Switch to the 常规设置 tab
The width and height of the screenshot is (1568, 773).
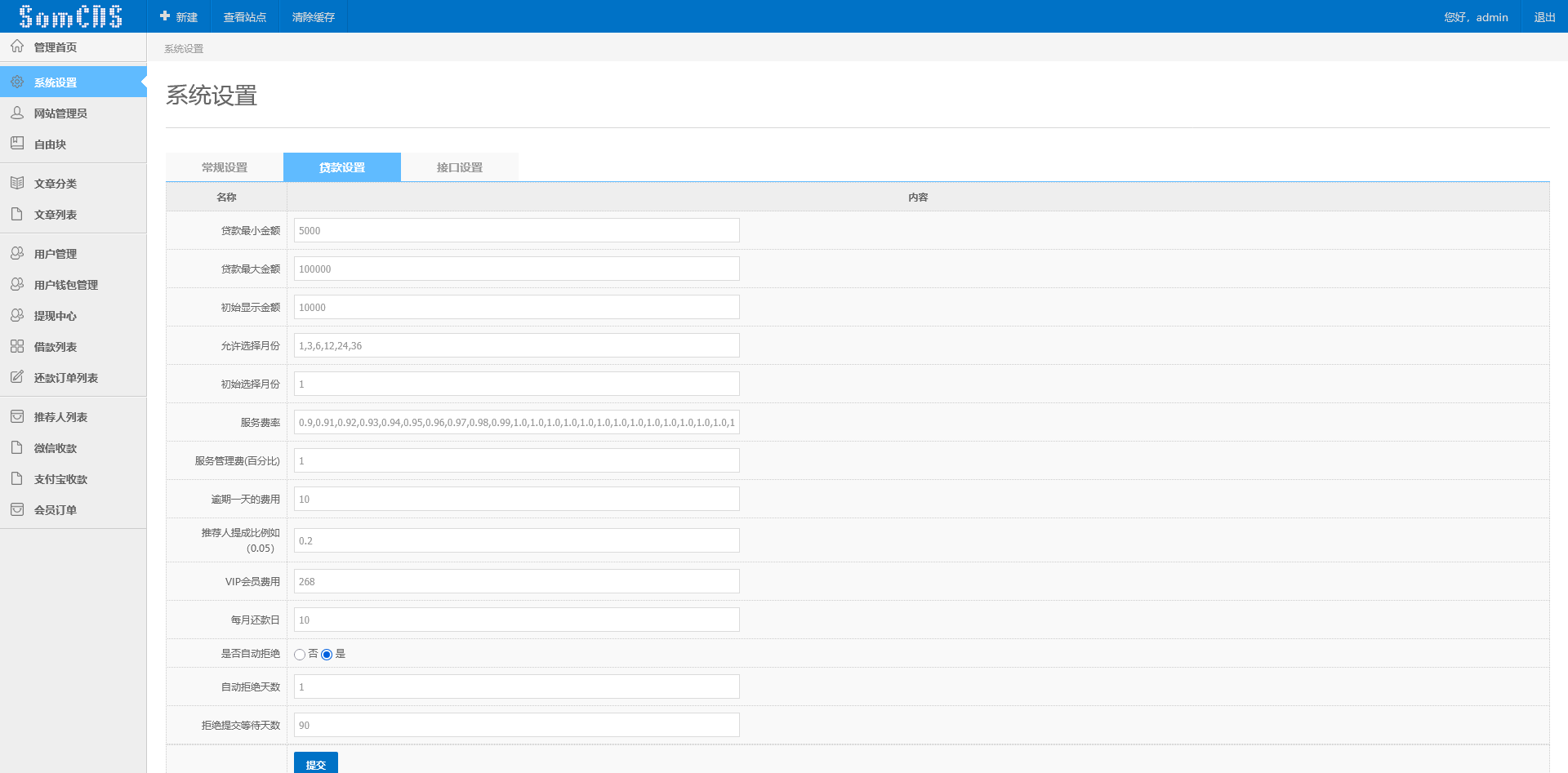(x=225, y=167)
